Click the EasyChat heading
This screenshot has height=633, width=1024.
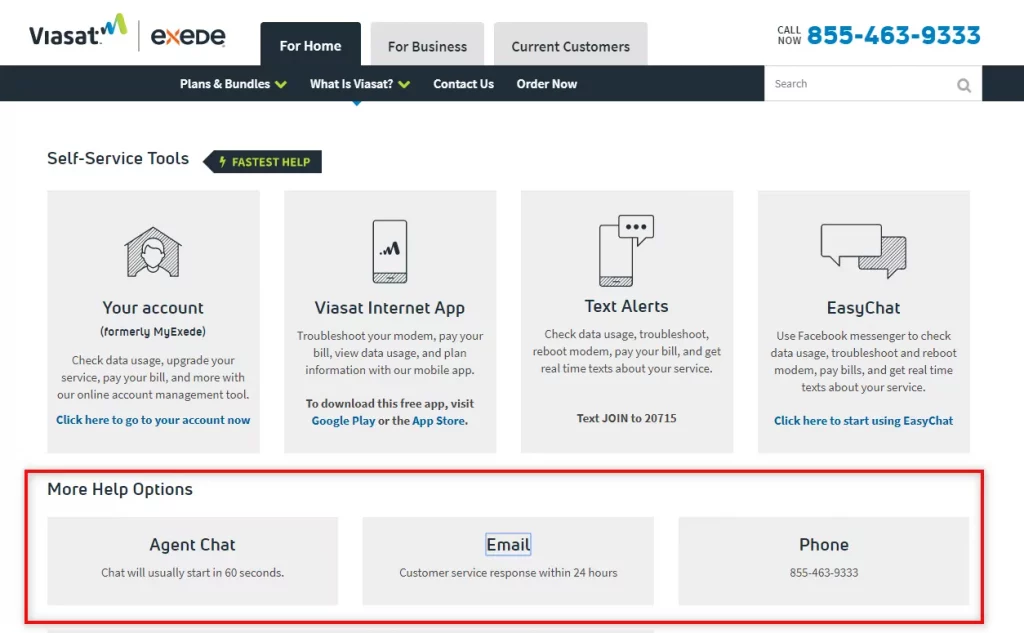(x=863, y=308)
